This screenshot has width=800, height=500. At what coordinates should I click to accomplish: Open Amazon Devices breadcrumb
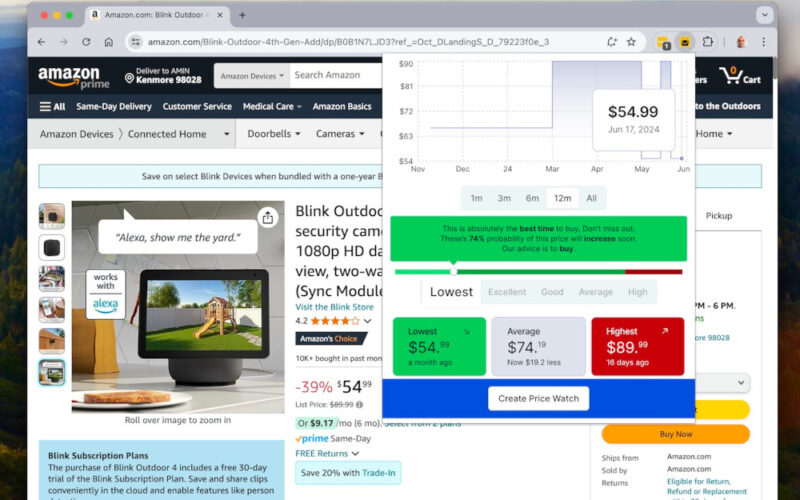pyautogui.click(x=77, y=134)
